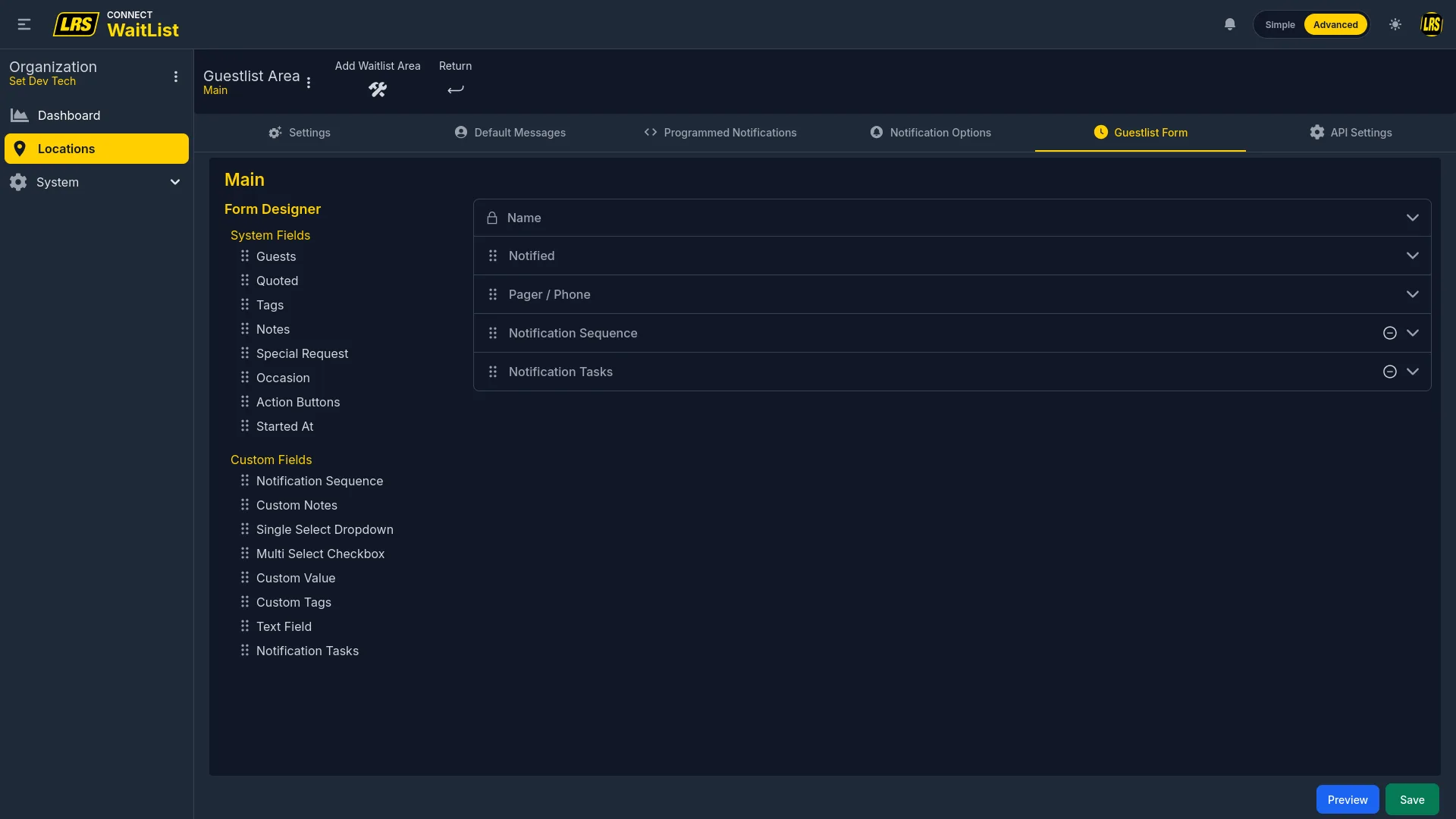Click the Preview button
Screen dimensions: 1456x819
click(1348, 799)
